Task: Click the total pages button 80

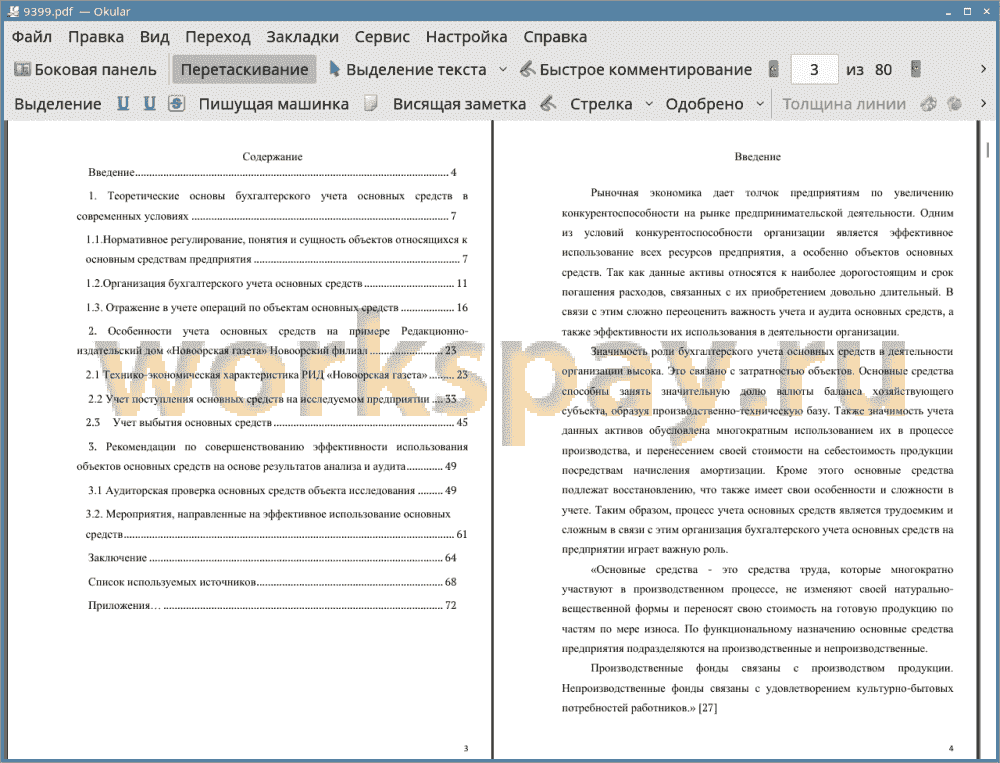Action: 883,70
